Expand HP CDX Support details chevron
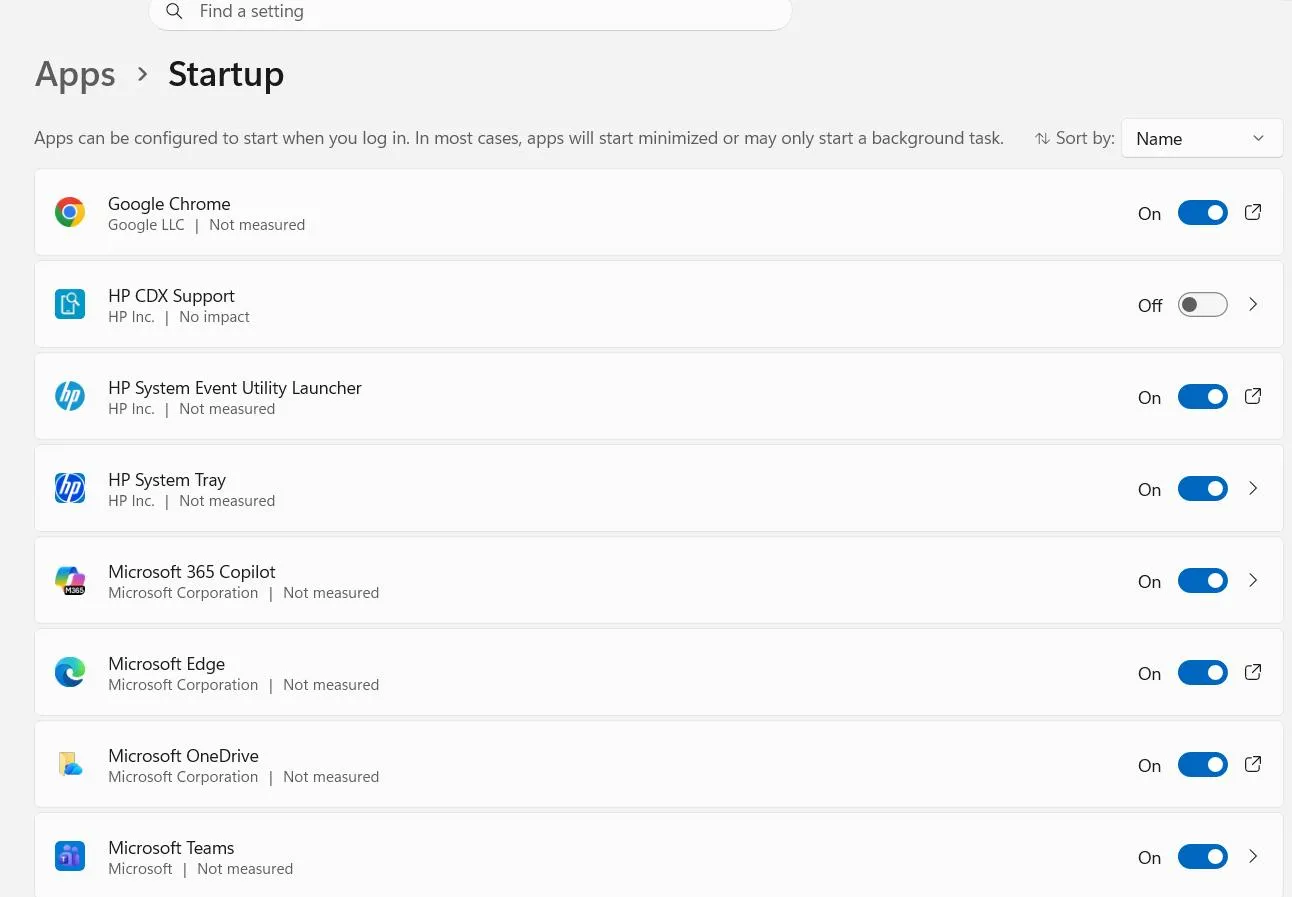The height and width of the screenshot is (897, 1292). coord(1253,304)
